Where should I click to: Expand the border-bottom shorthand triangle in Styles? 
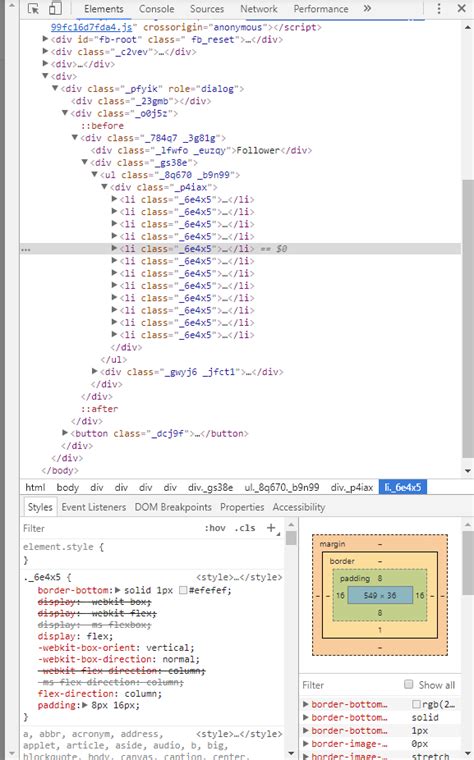point(117,590)
